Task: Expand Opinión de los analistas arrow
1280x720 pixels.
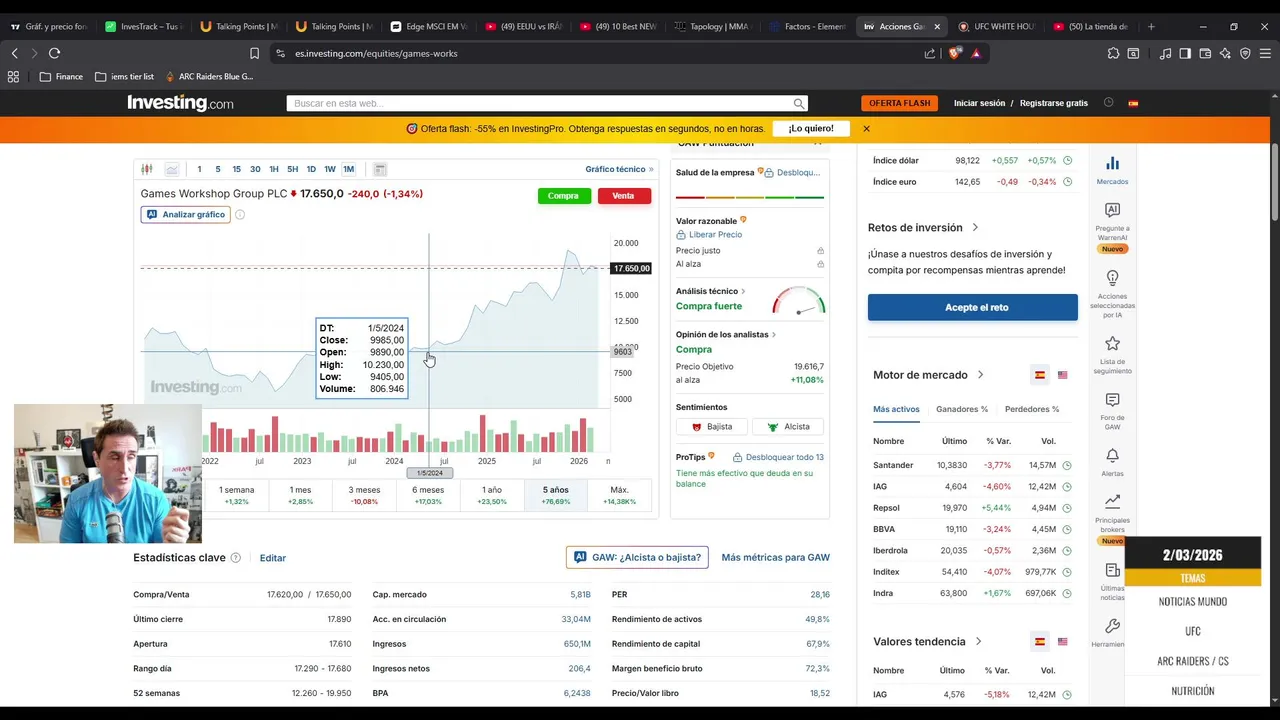Action: click(774, 334)
